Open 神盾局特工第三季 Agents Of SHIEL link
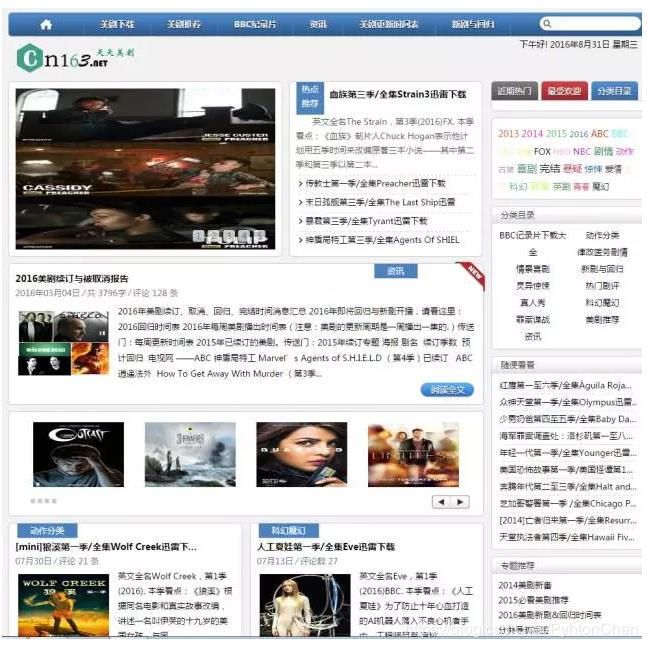Screen dimensions: 647x648 click(382, 240)
